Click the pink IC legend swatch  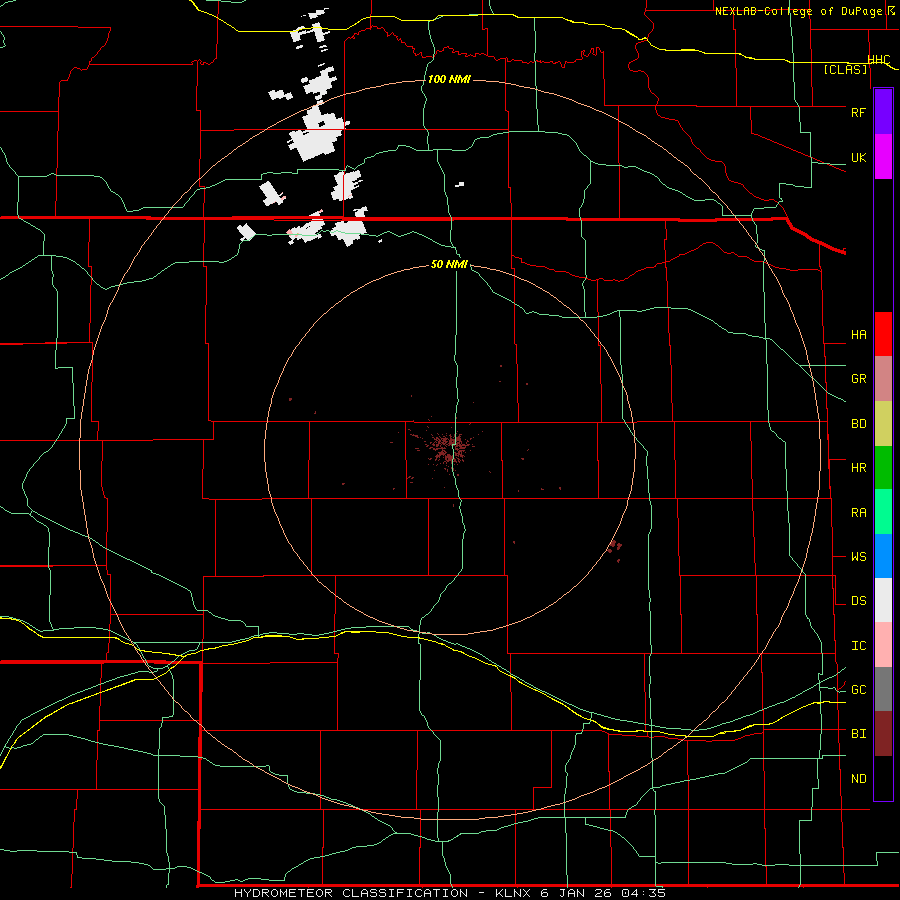[883, 645]
